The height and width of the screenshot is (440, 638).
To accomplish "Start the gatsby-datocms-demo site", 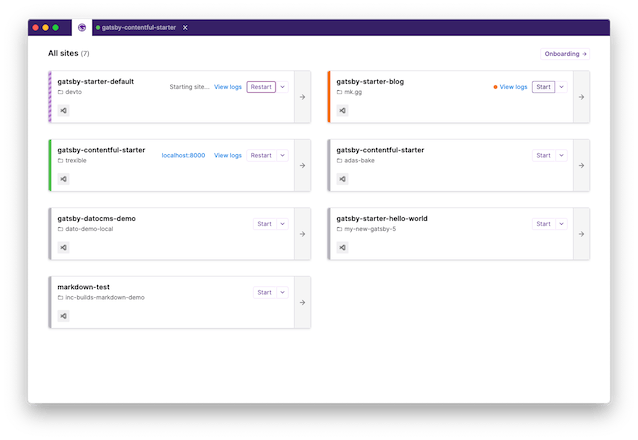I will coord(264,223).
